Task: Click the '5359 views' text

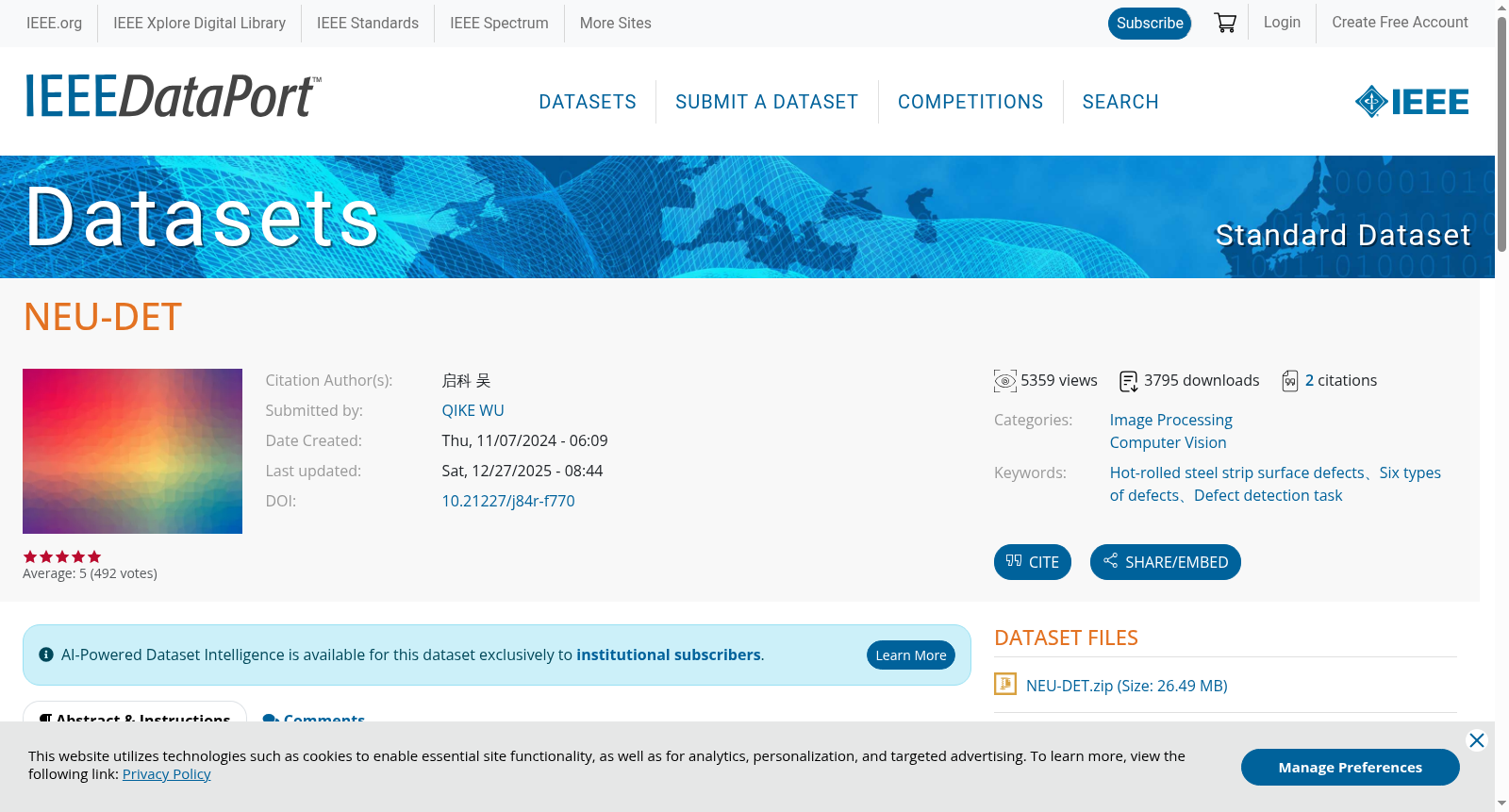Action: 1059,380
